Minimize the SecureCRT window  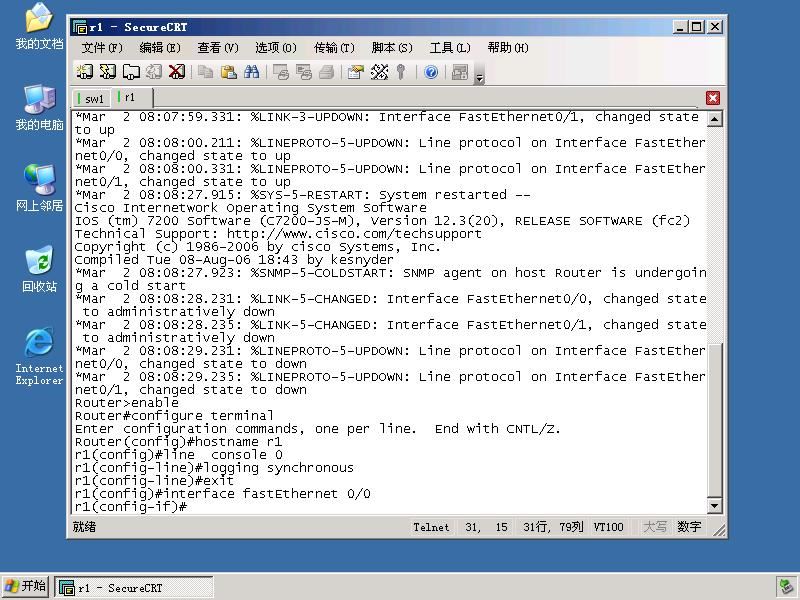[679, 27]
